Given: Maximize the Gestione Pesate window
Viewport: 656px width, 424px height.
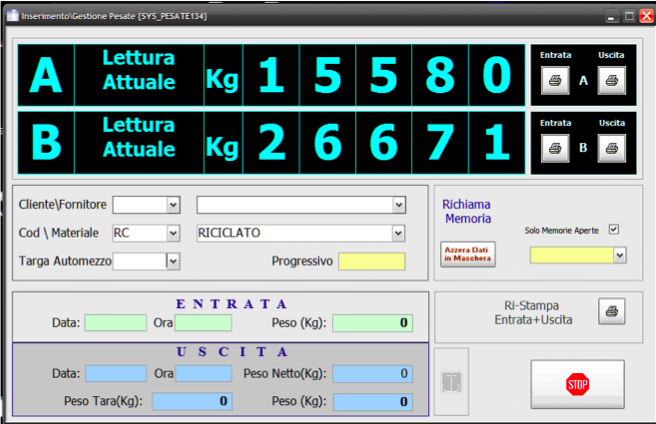Looking at the screenshot, I should point(629,17).
